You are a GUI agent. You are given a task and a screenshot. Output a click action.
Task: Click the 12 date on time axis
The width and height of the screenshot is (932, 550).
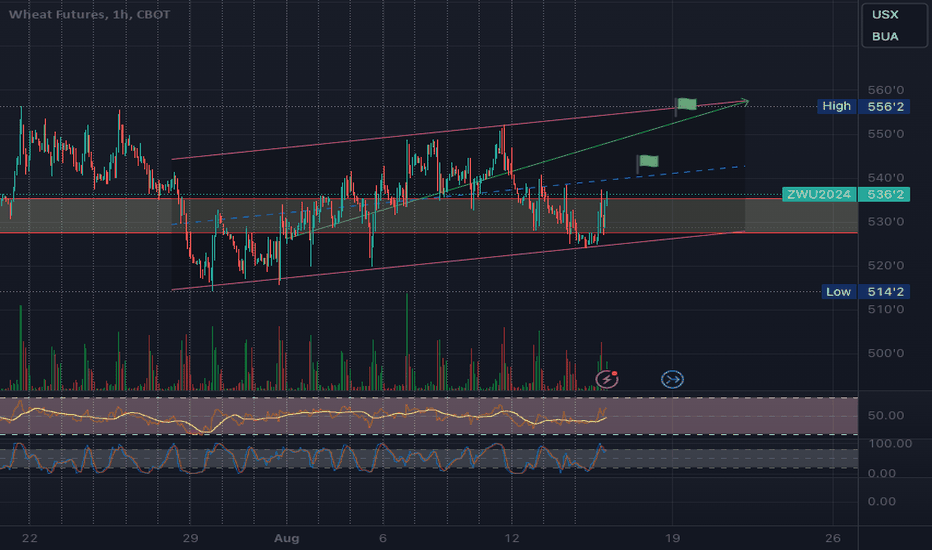[511, 538]
